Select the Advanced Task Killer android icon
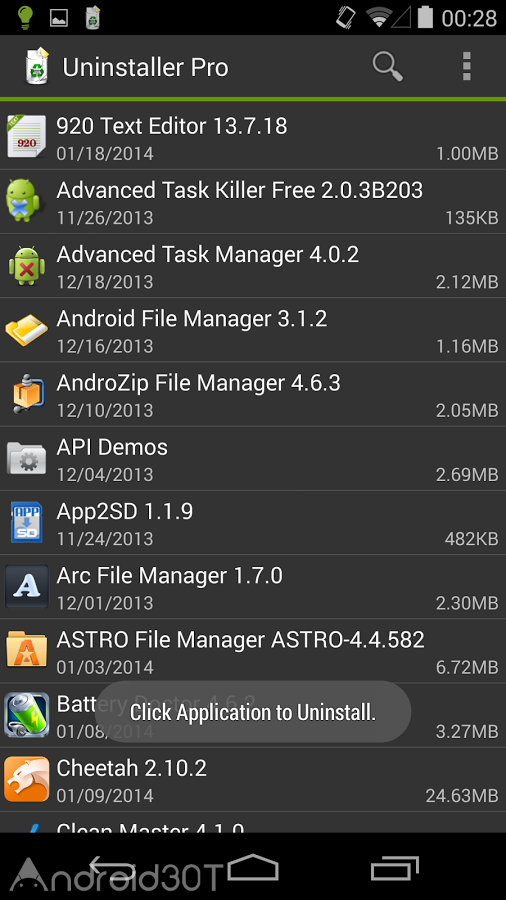This screenshot has height=900, width=506. coord(24,201)
